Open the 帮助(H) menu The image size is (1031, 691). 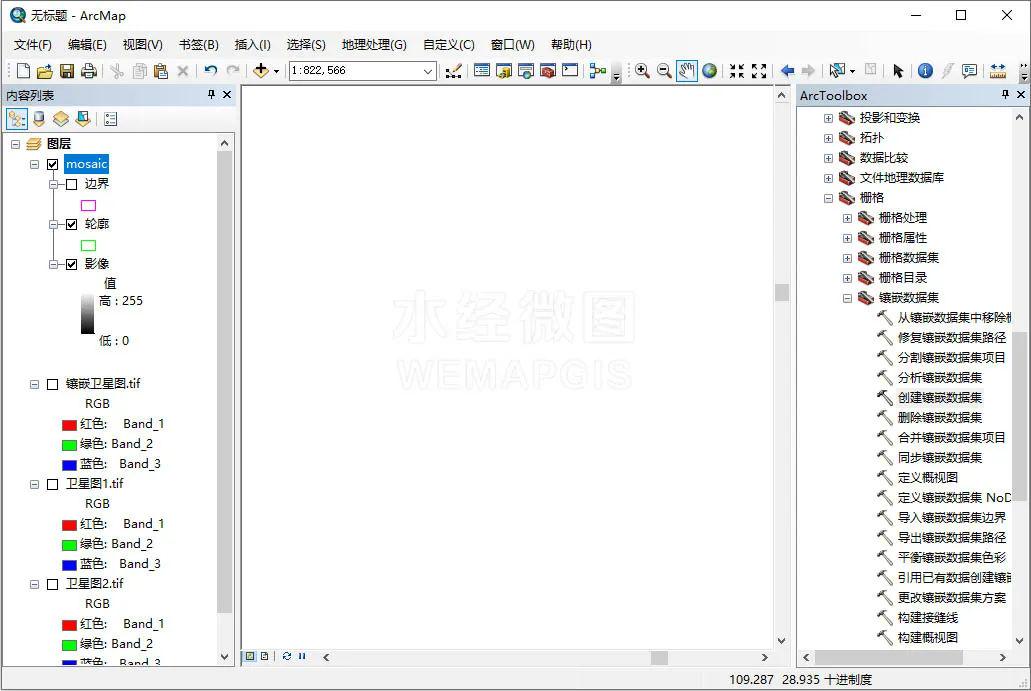[571, 45]
